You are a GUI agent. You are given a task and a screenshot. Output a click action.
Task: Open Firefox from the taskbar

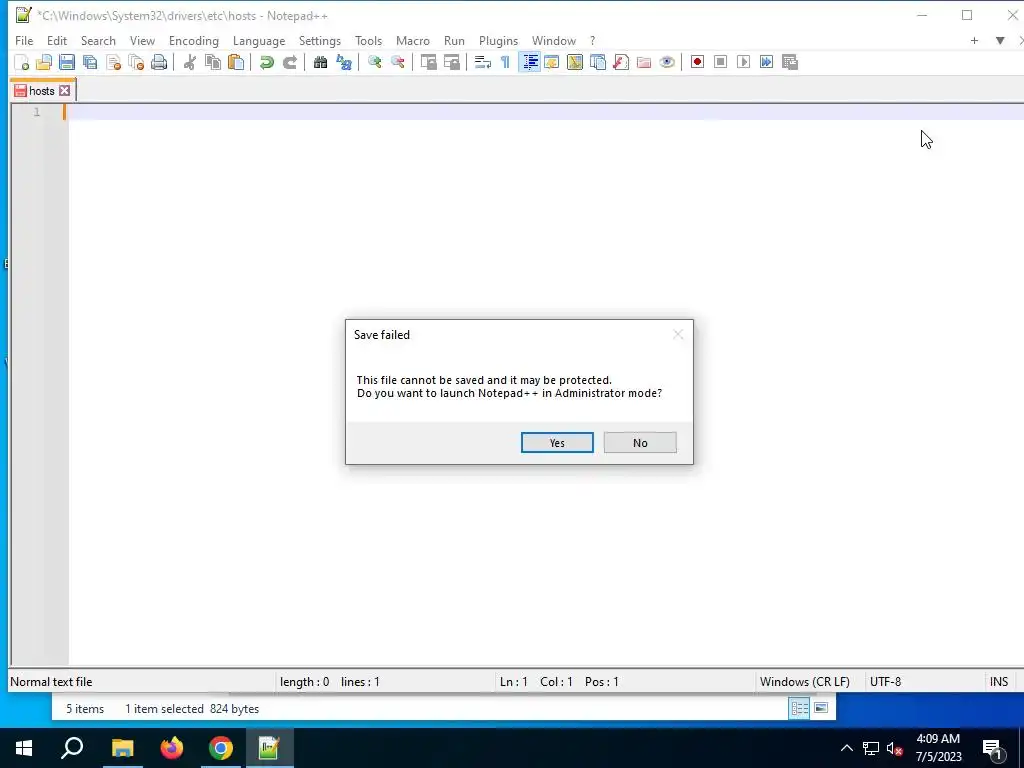pyautogui.click(x=172, y=748)
